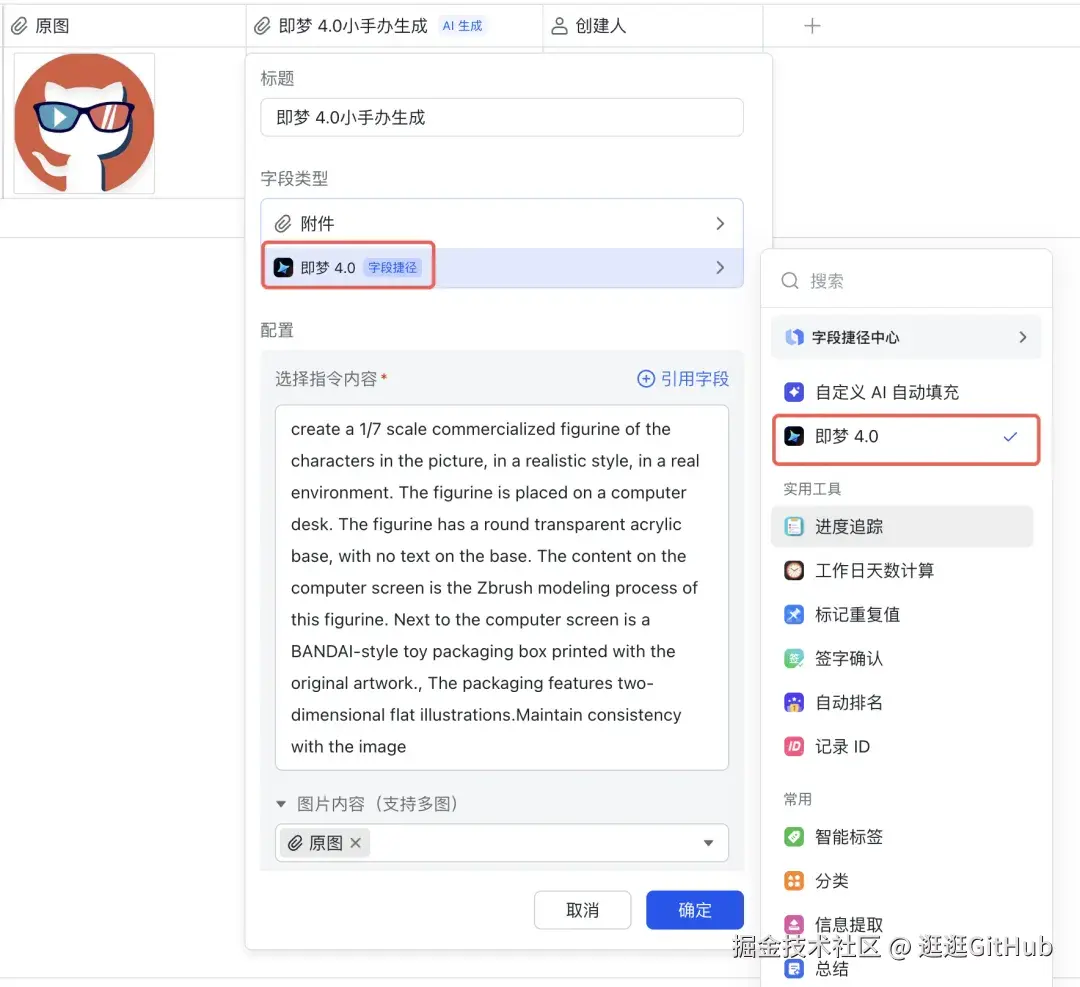Open the 记录 ID tool icon
The image size is (1080, 987).
(793, 746)
